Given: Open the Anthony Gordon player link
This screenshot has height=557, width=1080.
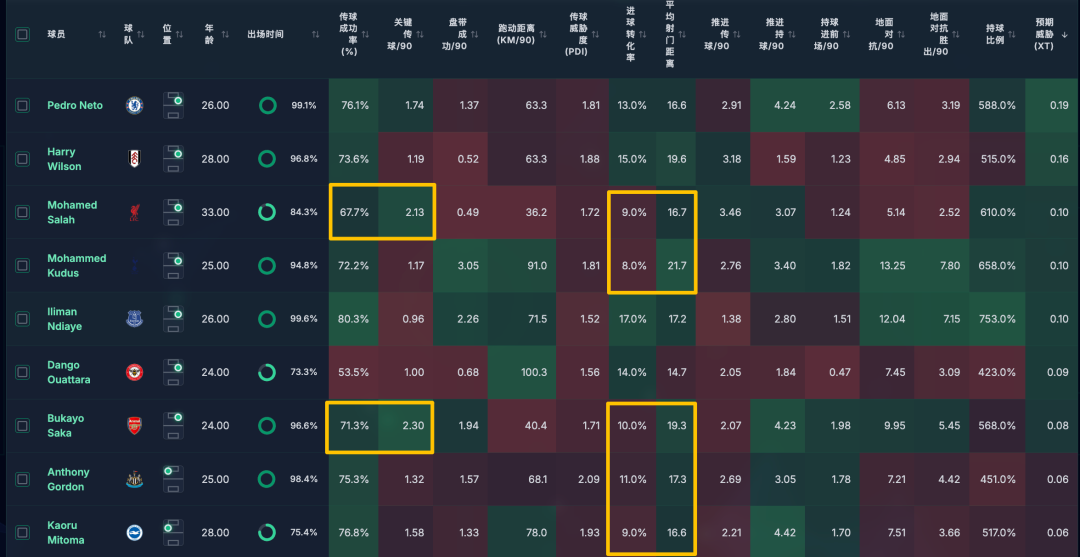Looking at the screenshot, I should point(68,479).
